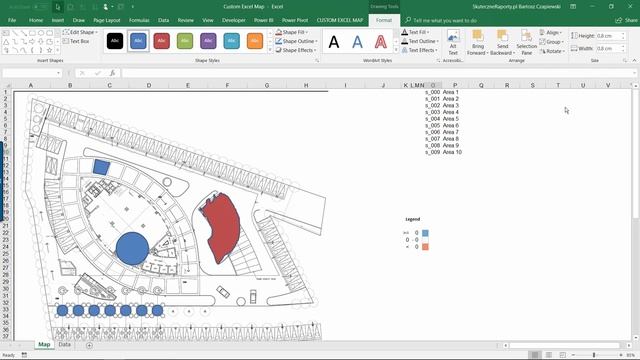Open Text Outline dropdown

point(420,41)
